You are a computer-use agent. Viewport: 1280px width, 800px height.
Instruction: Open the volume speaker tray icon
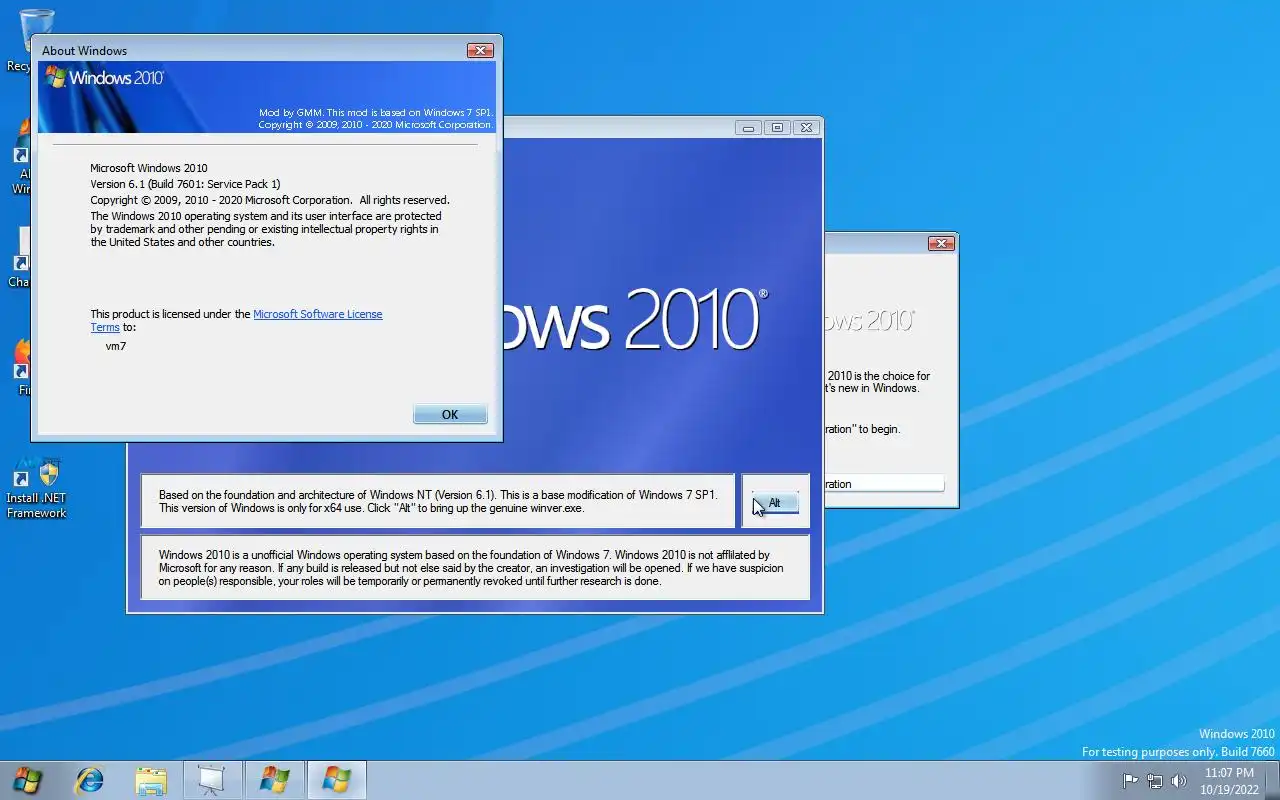coord(1179,781)
